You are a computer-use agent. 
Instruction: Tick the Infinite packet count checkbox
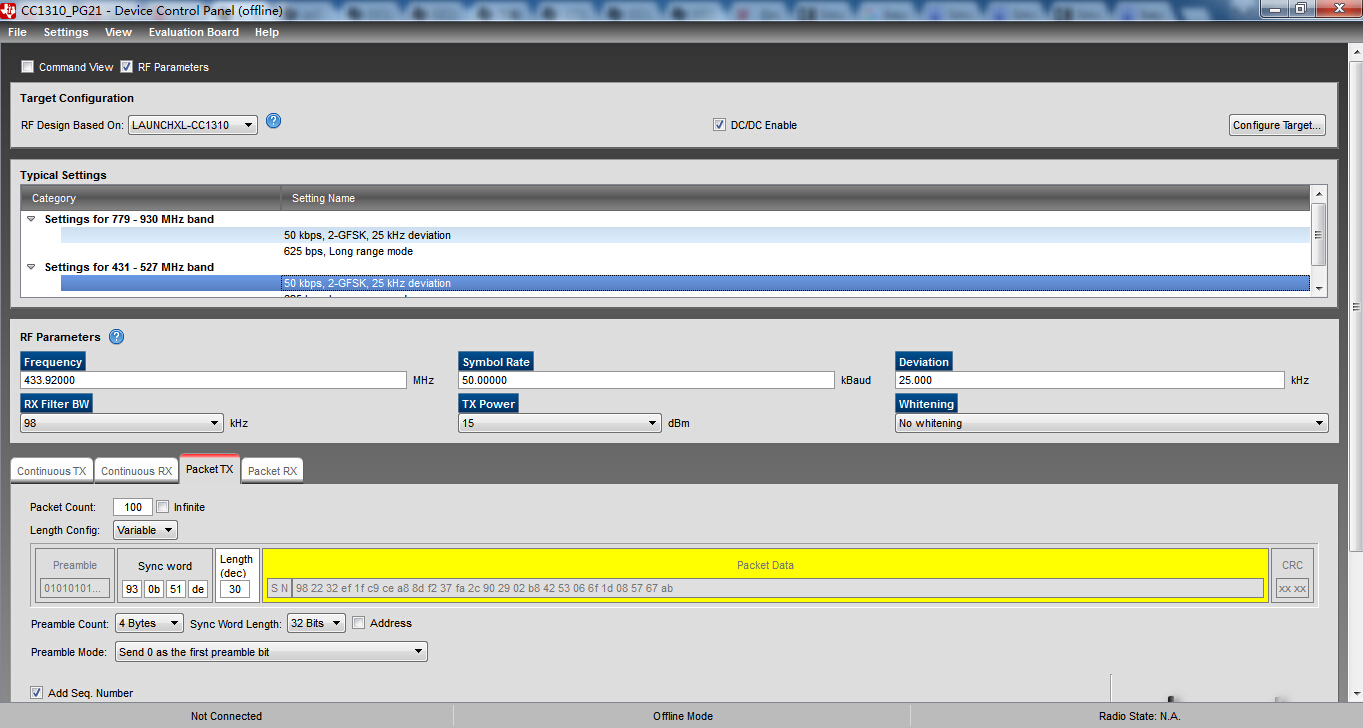click(163, 507)
